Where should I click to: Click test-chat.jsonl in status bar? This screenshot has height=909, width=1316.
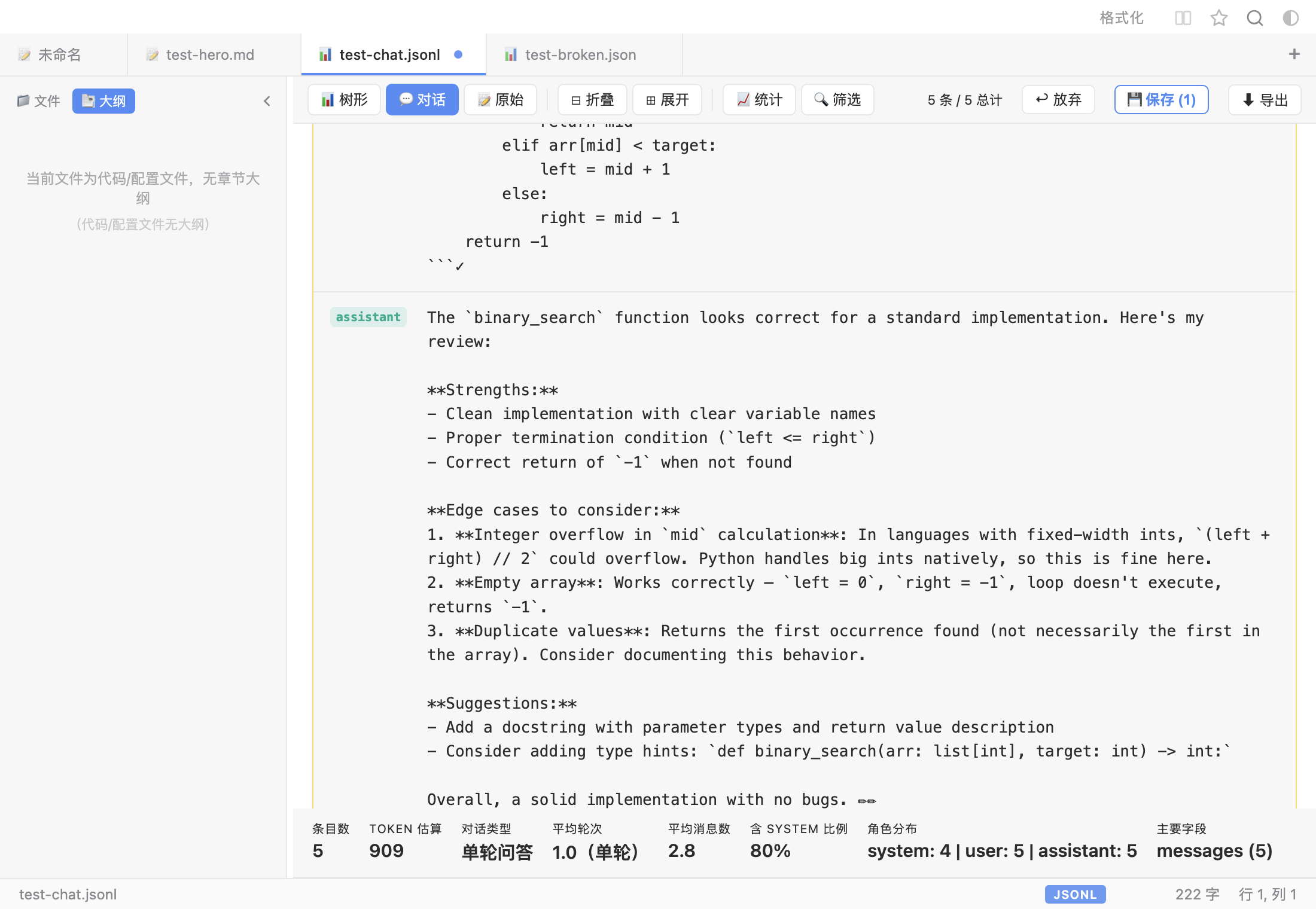pos(68,895)
